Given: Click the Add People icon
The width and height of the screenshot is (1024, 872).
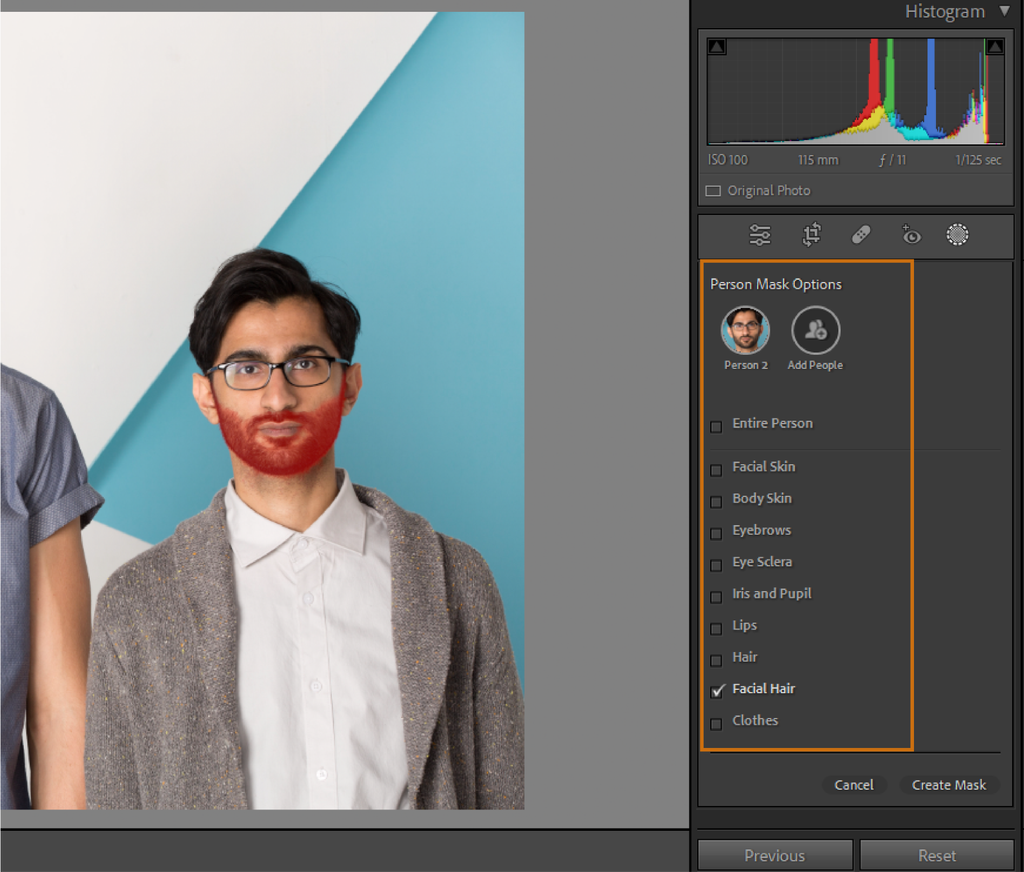Looking at the screenshot, I should point(815,331).
